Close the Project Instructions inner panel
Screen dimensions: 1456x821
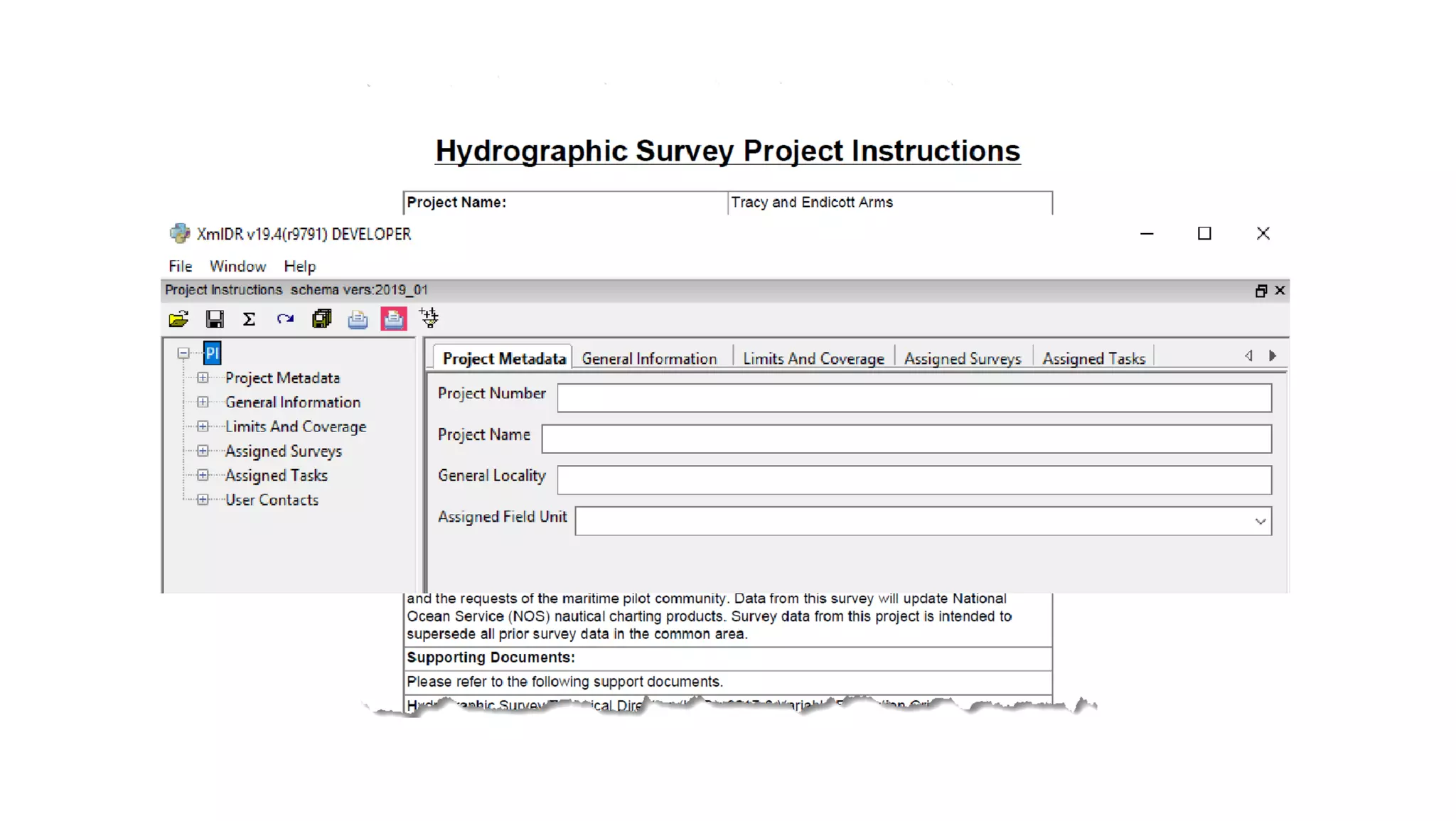click(1280, 290)
